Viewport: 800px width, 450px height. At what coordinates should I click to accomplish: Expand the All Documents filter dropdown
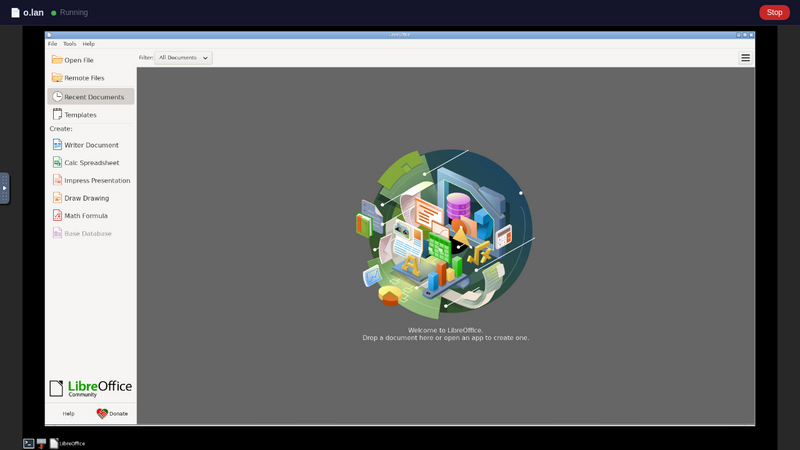point(183,58)
